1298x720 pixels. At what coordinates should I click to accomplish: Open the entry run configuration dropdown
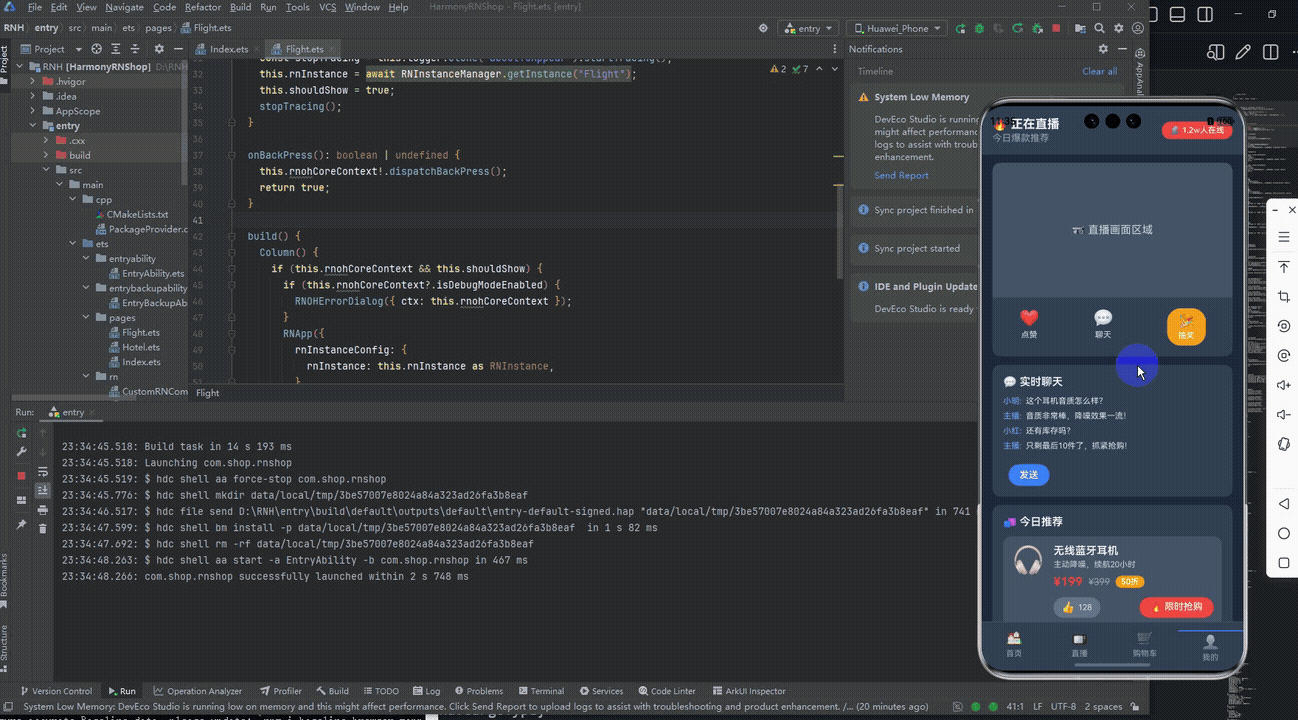click(x=809, y=28)
